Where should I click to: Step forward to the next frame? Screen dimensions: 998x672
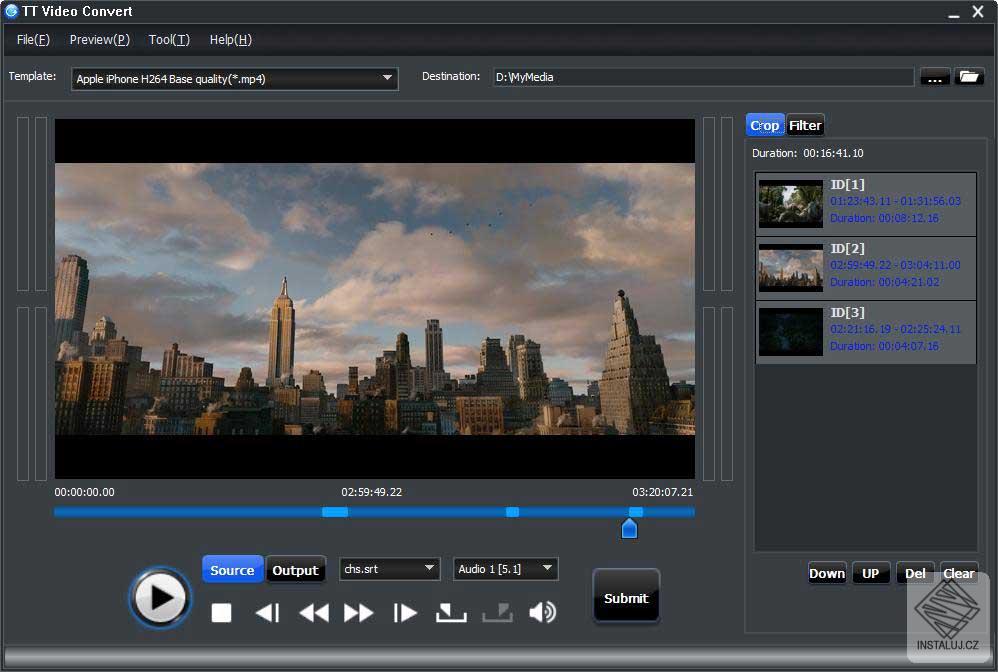click(405, 613)
